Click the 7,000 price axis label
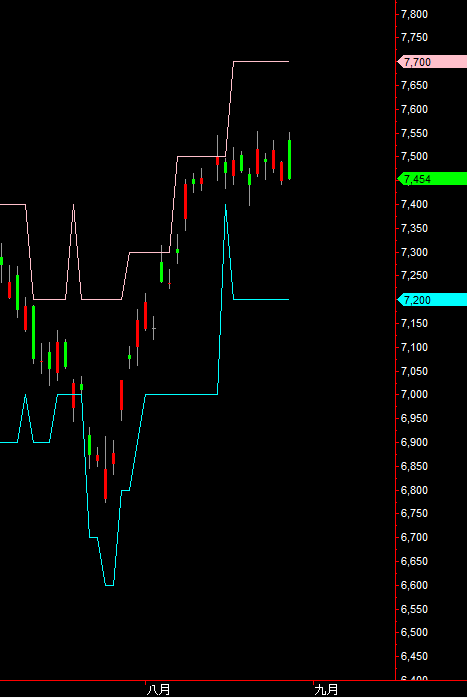Viewport: 467px width, 698px height. tap(414, 394)
